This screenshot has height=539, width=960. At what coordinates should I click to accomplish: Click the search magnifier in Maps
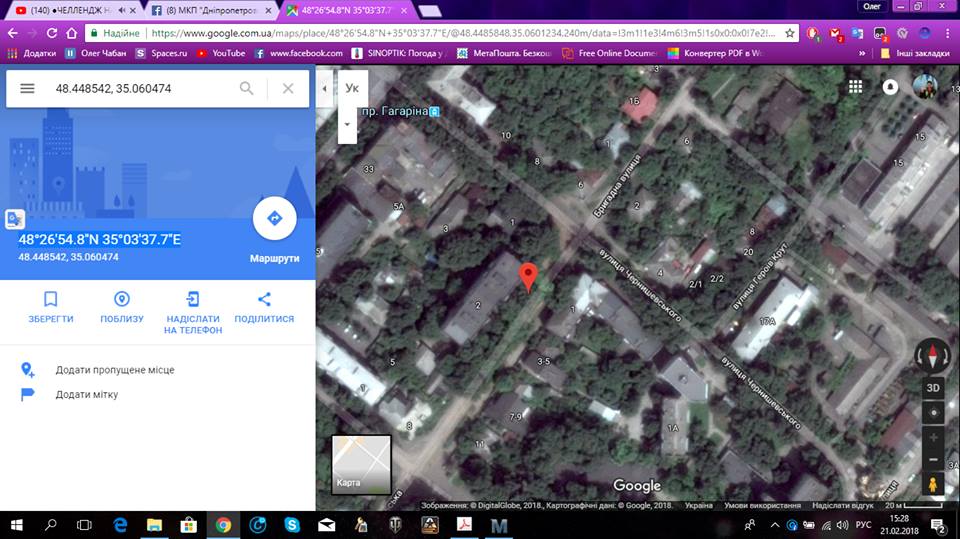point(246,89)
